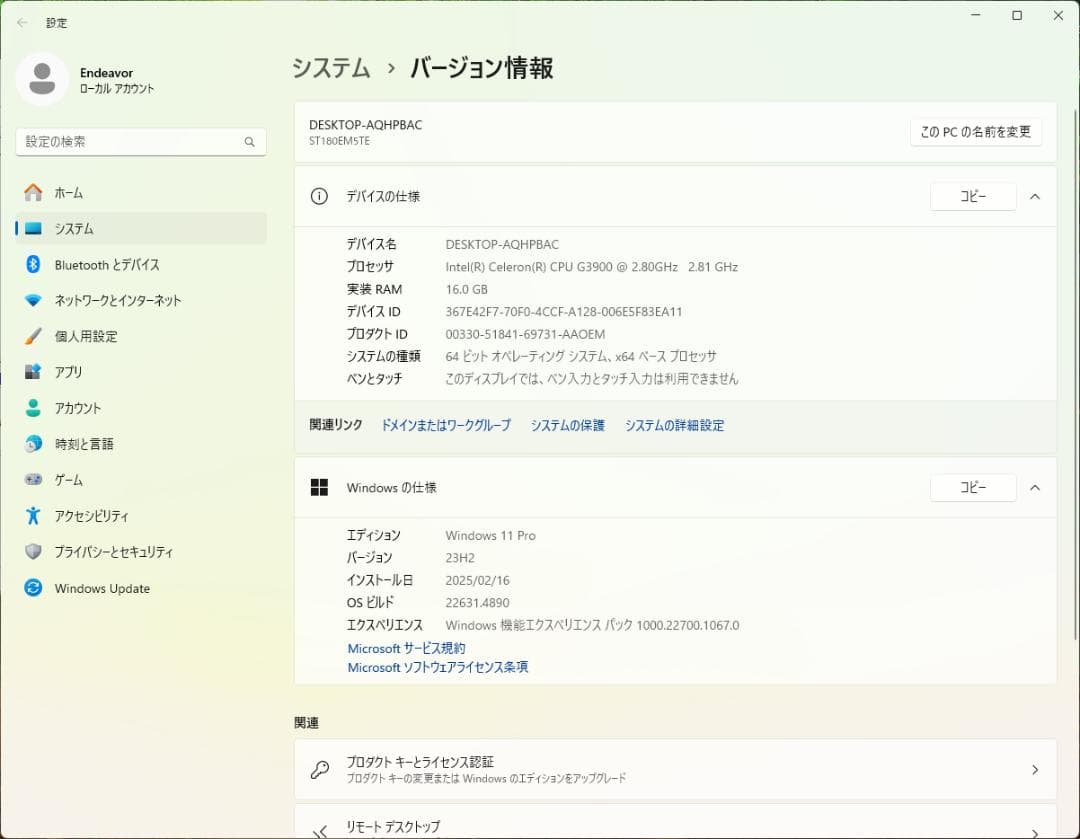The height and width of the screenshot is (839, 1080).
Task: Open Microsoft サービス規約 link
Action: [x=405, y=647]
